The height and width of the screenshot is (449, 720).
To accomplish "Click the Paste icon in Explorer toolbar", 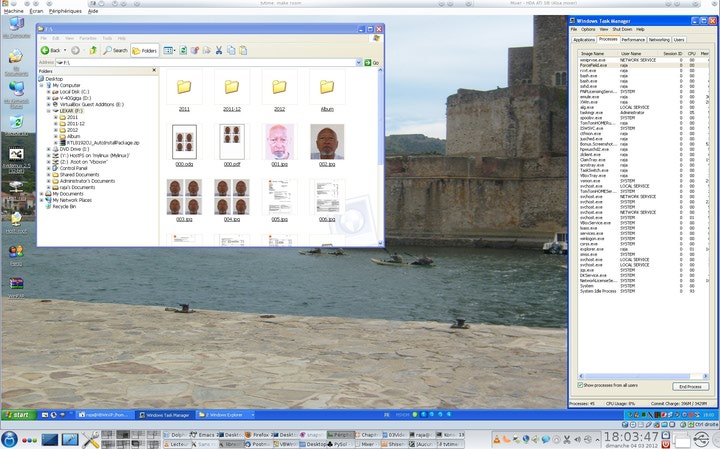I will click(x=243, y=51).
